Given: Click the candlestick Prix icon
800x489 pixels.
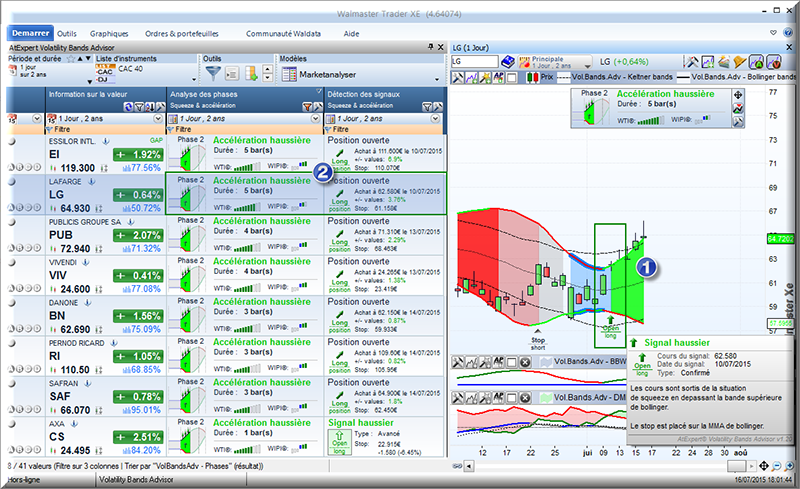Looking at the screenshot, I should click(x=532, y=78).
